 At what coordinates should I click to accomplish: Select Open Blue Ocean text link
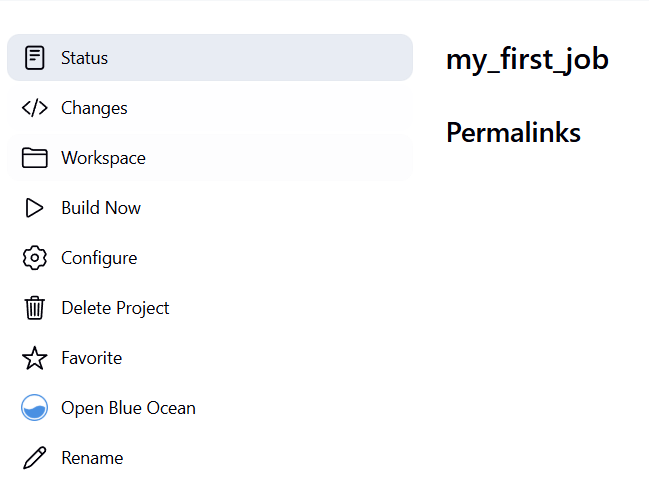pos(128,408)
